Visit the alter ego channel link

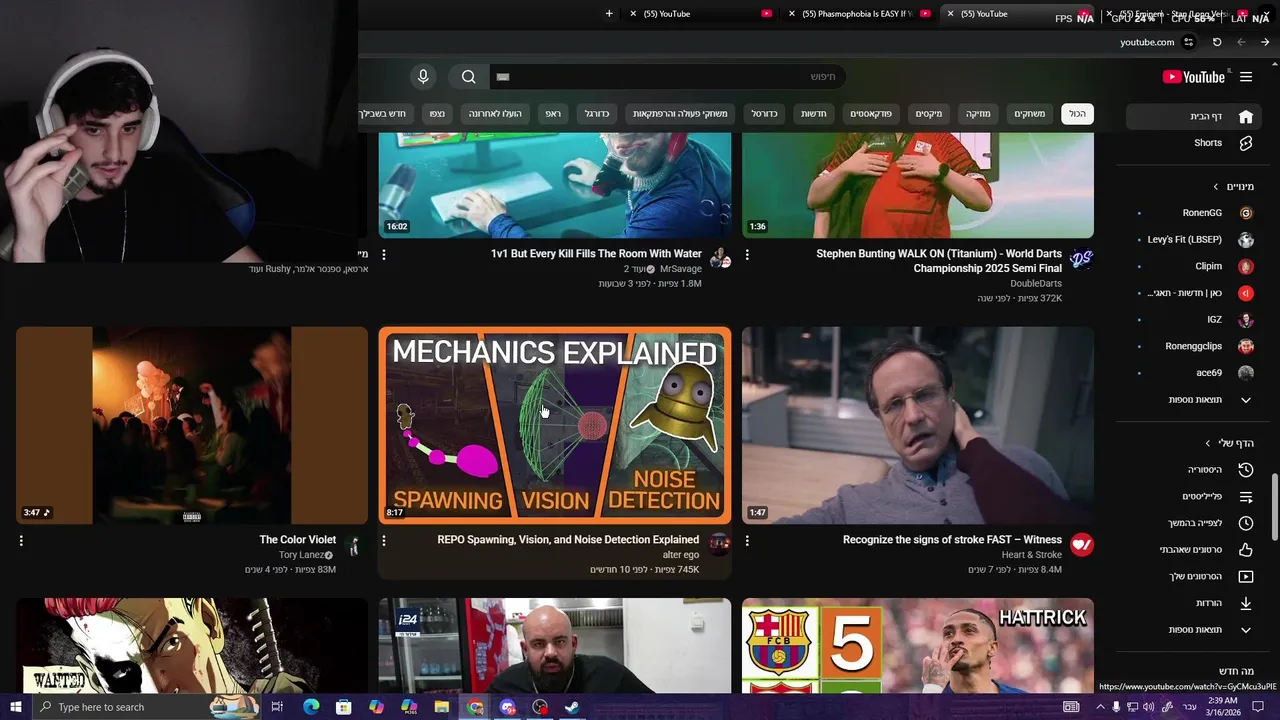pyautogui.click(x=681, y=555)
